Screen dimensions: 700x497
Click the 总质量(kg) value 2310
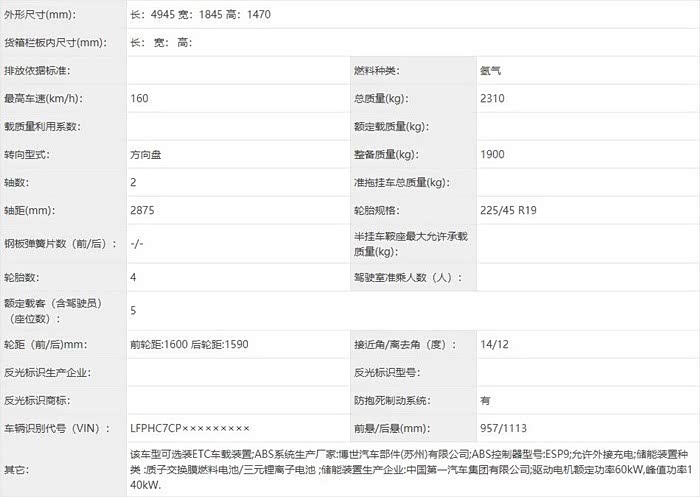point(492,98)
